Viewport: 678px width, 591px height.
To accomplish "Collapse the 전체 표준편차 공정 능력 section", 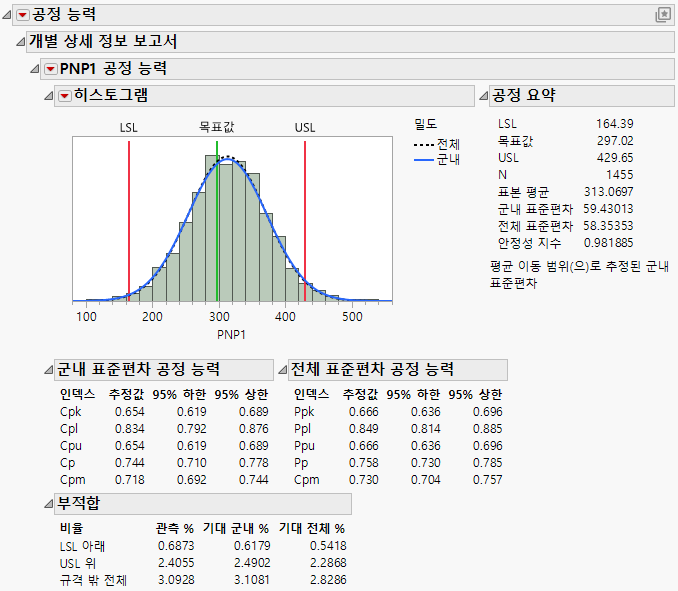I will click(282, 370).
